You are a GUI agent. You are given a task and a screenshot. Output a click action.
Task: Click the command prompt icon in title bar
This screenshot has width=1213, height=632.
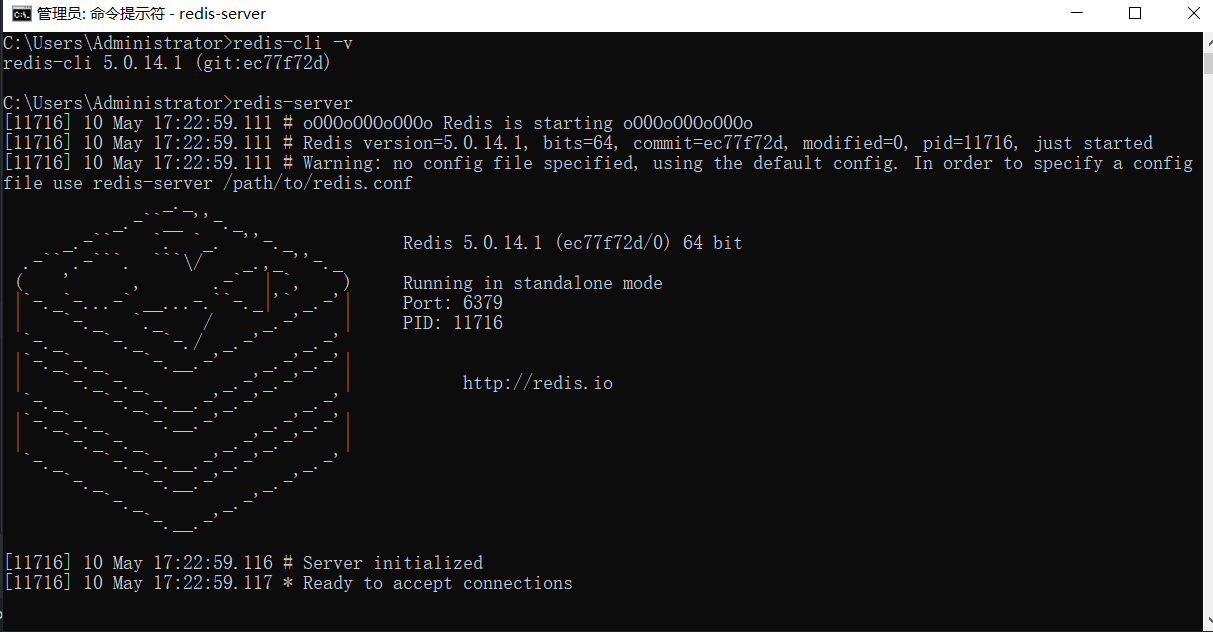pos(19,14)
